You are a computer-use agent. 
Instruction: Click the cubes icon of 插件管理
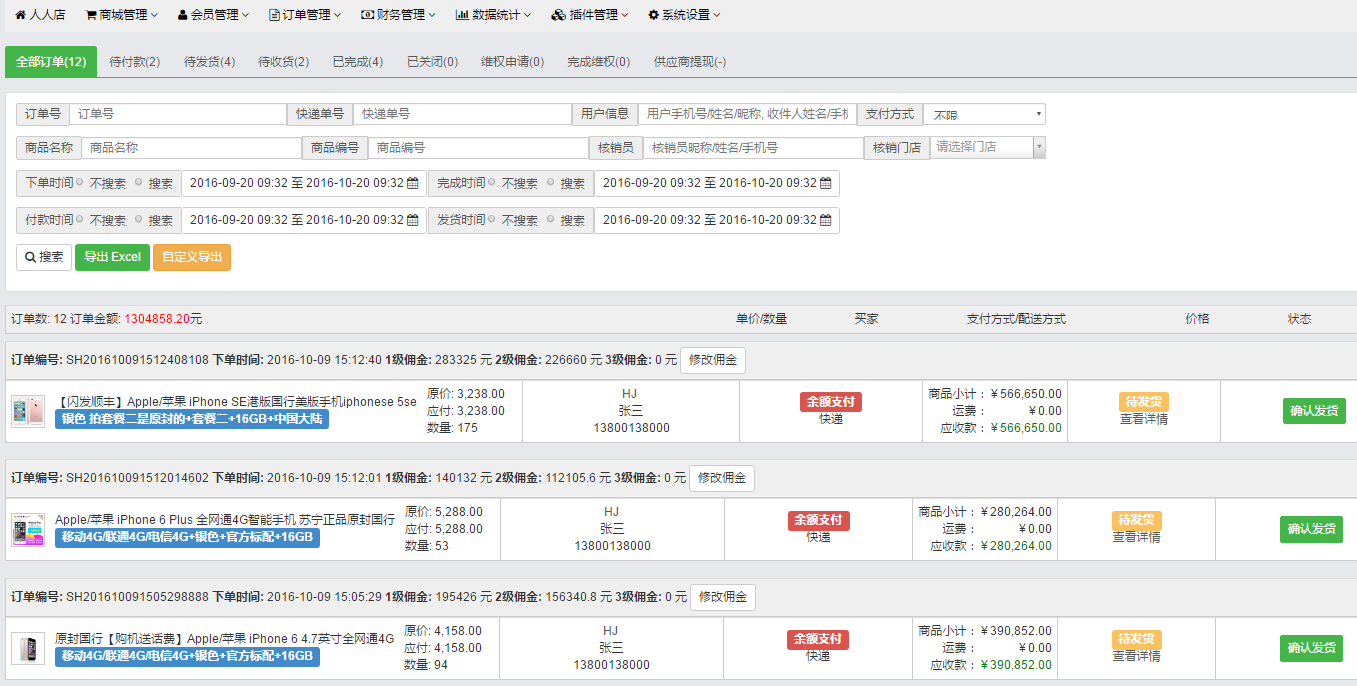pos(558,15)
